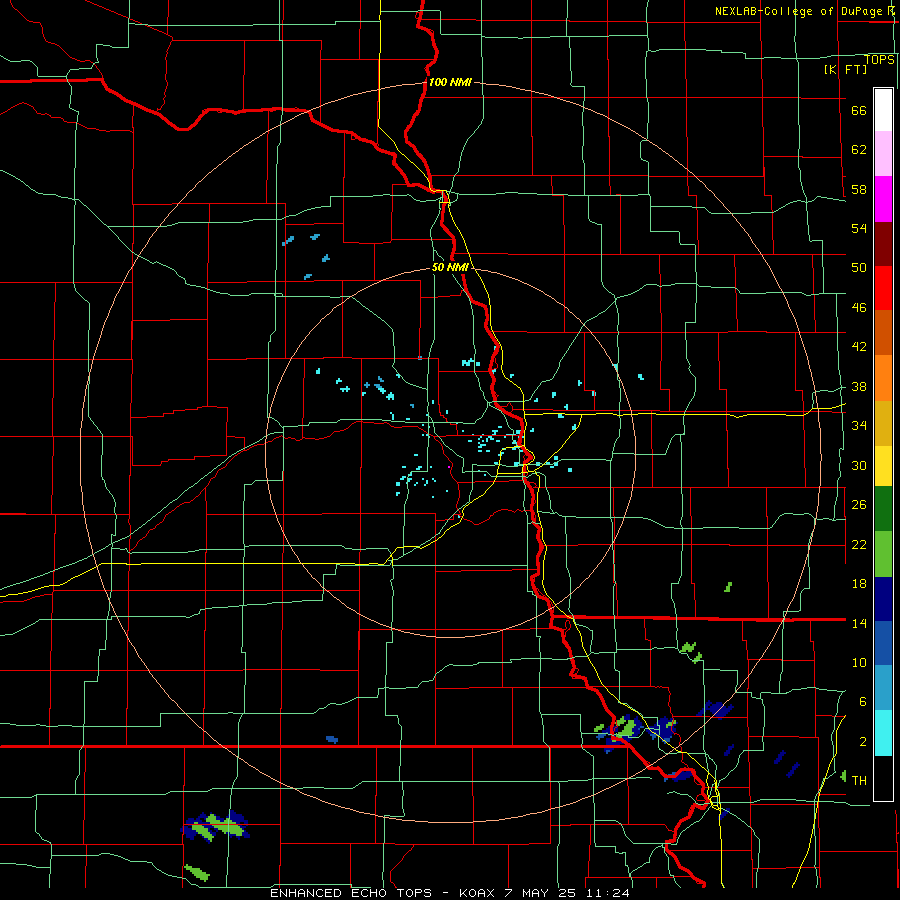Click the "50" legend value

(x=859, y=268)
